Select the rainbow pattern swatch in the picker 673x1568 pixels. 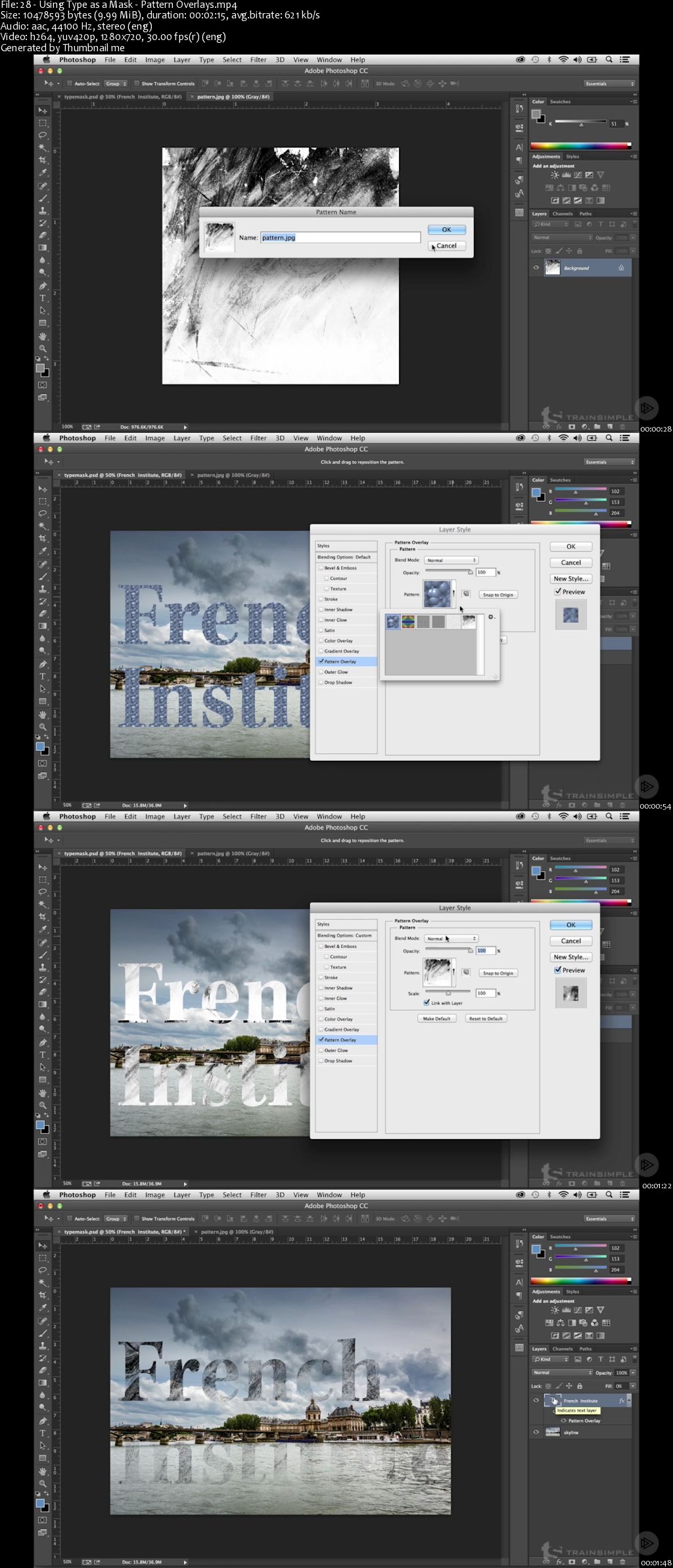click(408, 621)
